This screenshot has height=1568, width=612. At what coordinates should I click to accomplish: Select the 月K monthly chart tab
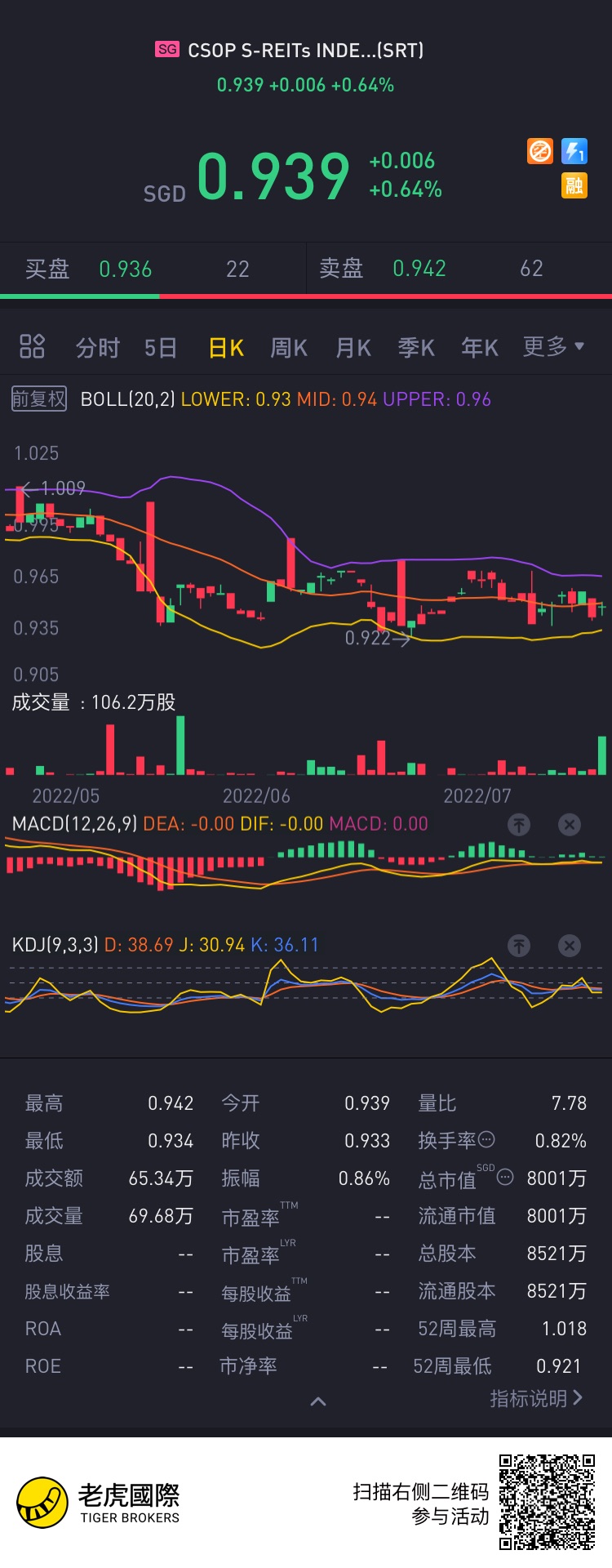[x=353, y=348]
